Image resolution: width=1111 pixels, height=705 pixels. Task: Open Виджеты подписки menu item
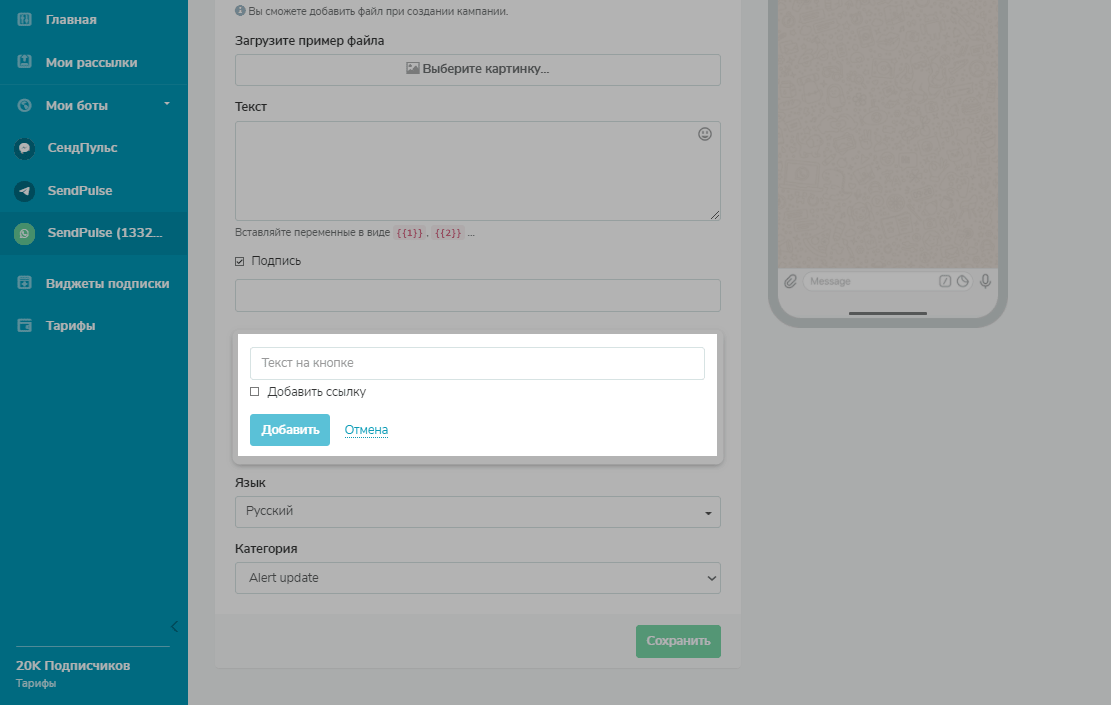(107, 283)
